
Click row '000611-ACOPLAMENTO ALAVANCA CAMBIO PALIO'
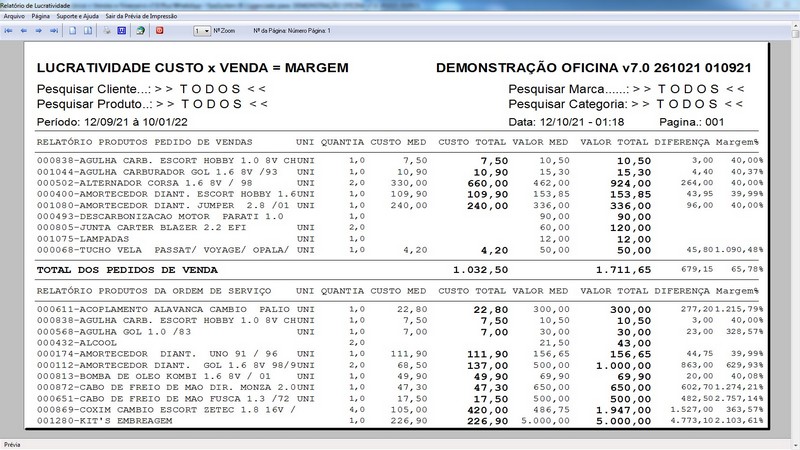coord(400,310)
